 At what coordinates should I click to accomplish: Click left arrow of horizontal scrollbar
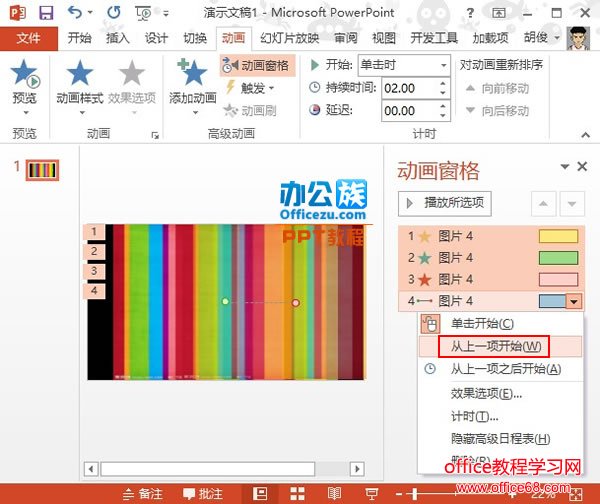point(91,469)
